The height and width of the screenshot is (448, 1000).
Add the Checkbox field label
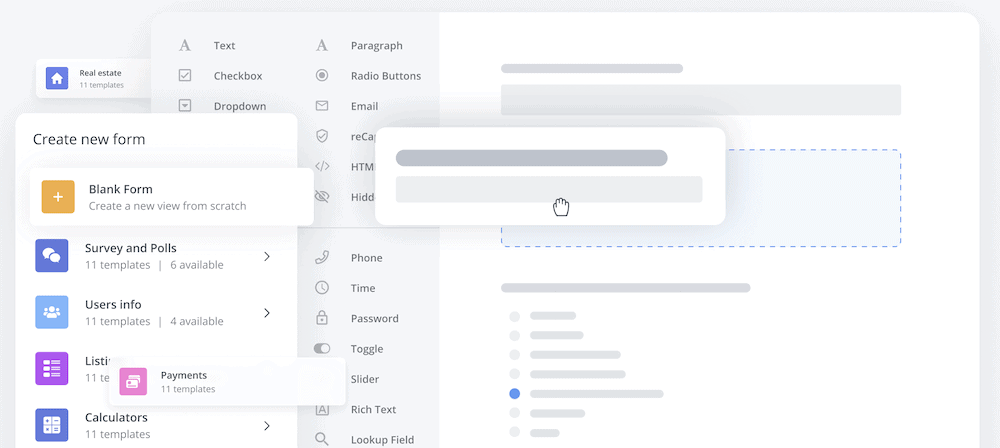pos(238,75)
